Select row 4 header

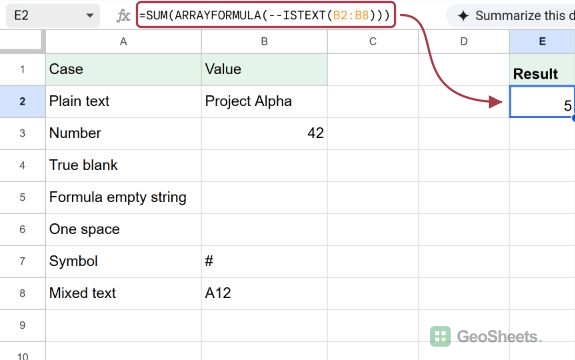point(22,165)
